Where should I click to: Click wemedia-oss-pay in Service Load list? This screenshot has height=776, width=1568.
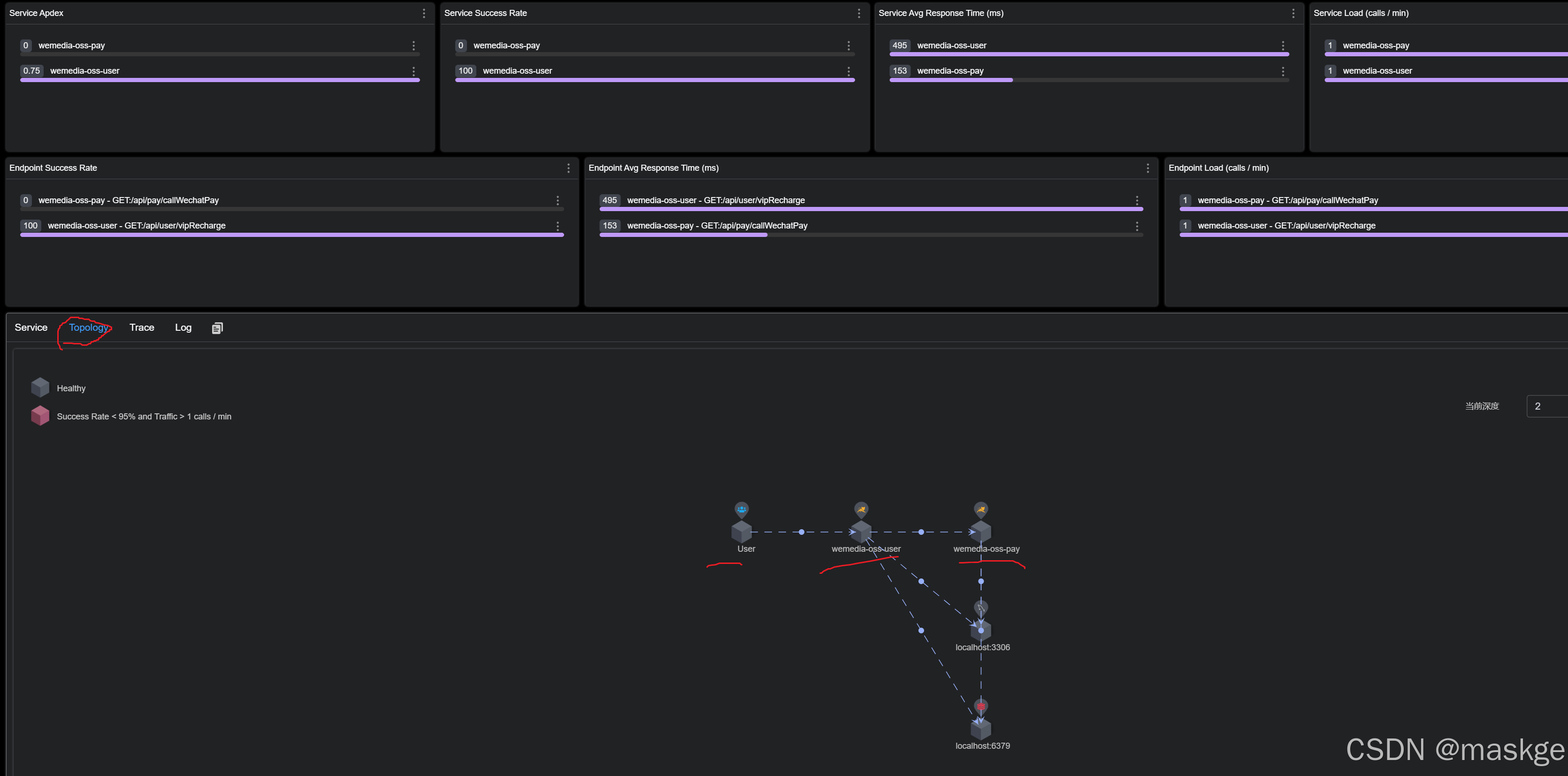[x=1376, y=46]
